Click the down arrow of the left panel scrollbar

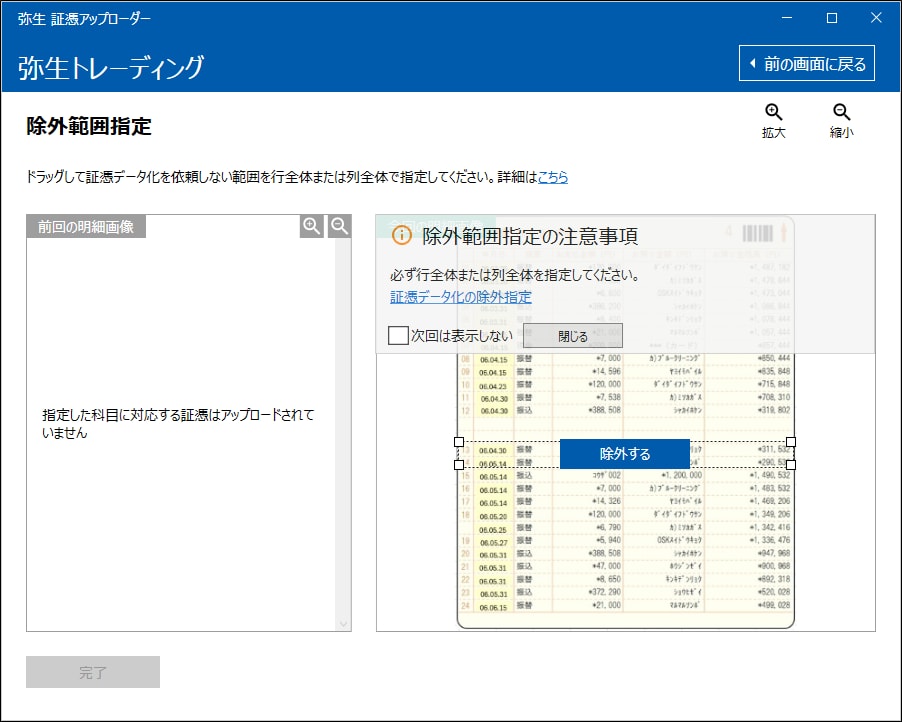point(343,624)
